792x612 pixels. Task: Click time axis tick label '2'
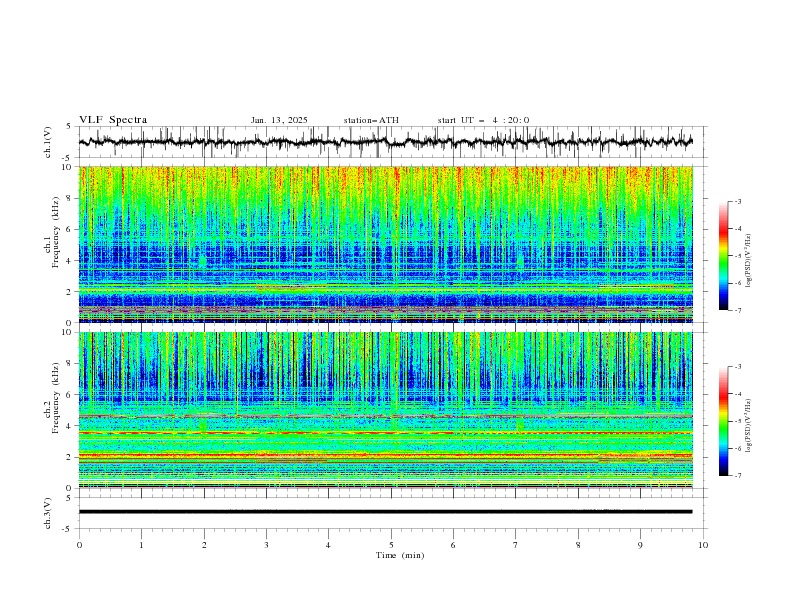click(204, 545)
